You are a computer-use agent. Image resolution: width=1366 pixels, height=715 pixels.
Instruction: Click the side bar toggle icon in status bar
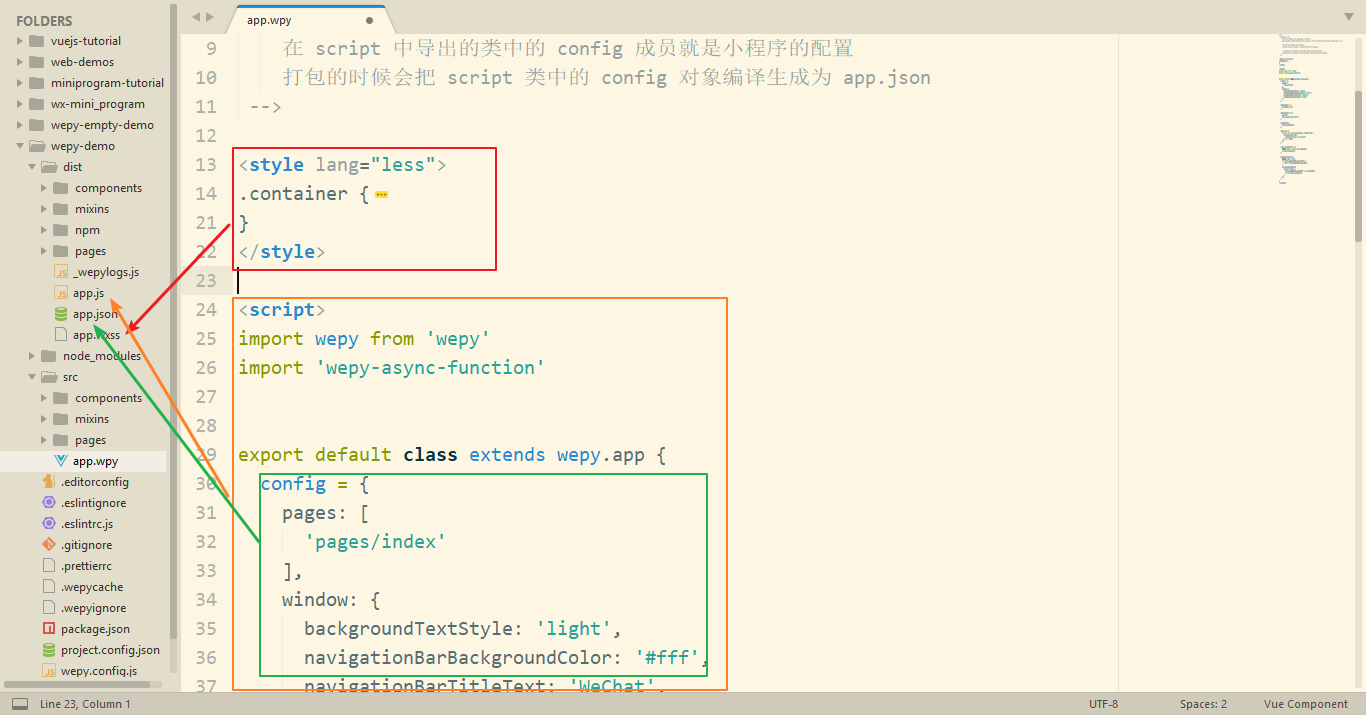pos(20,704)
